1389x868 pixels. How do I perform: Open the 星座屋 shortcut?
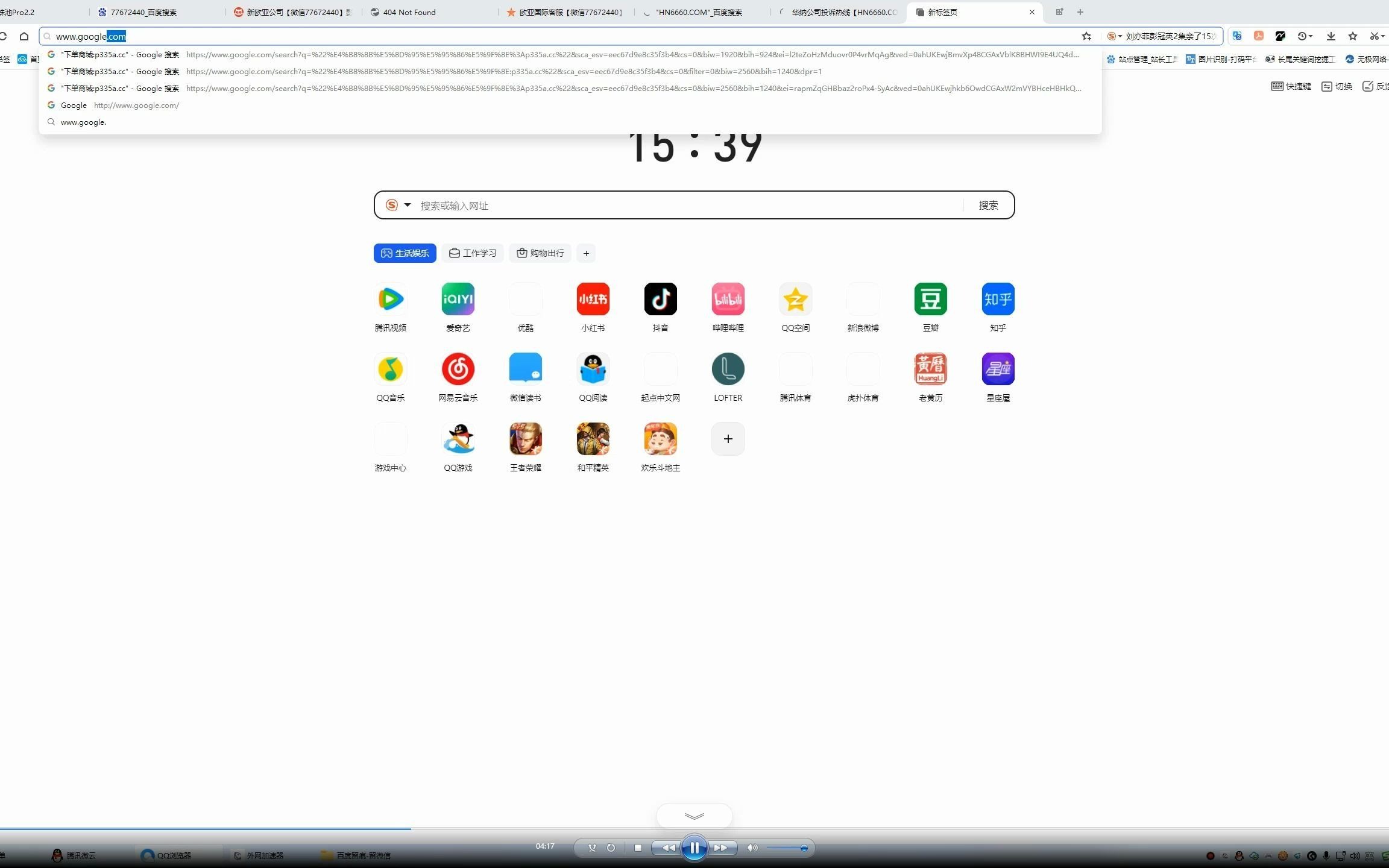pos(998,369)
